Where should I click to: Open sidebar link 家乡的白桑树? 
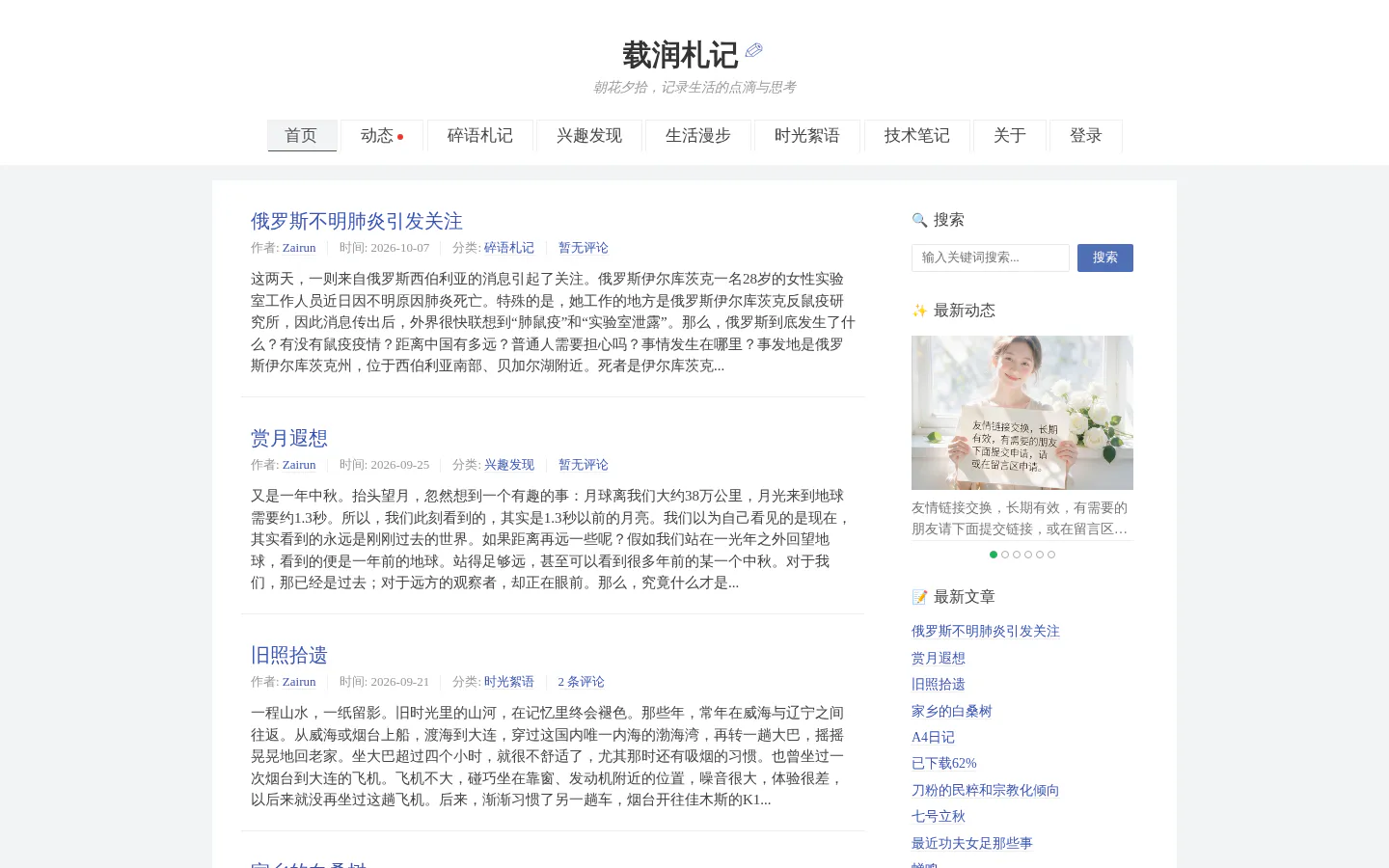point(952,711)
